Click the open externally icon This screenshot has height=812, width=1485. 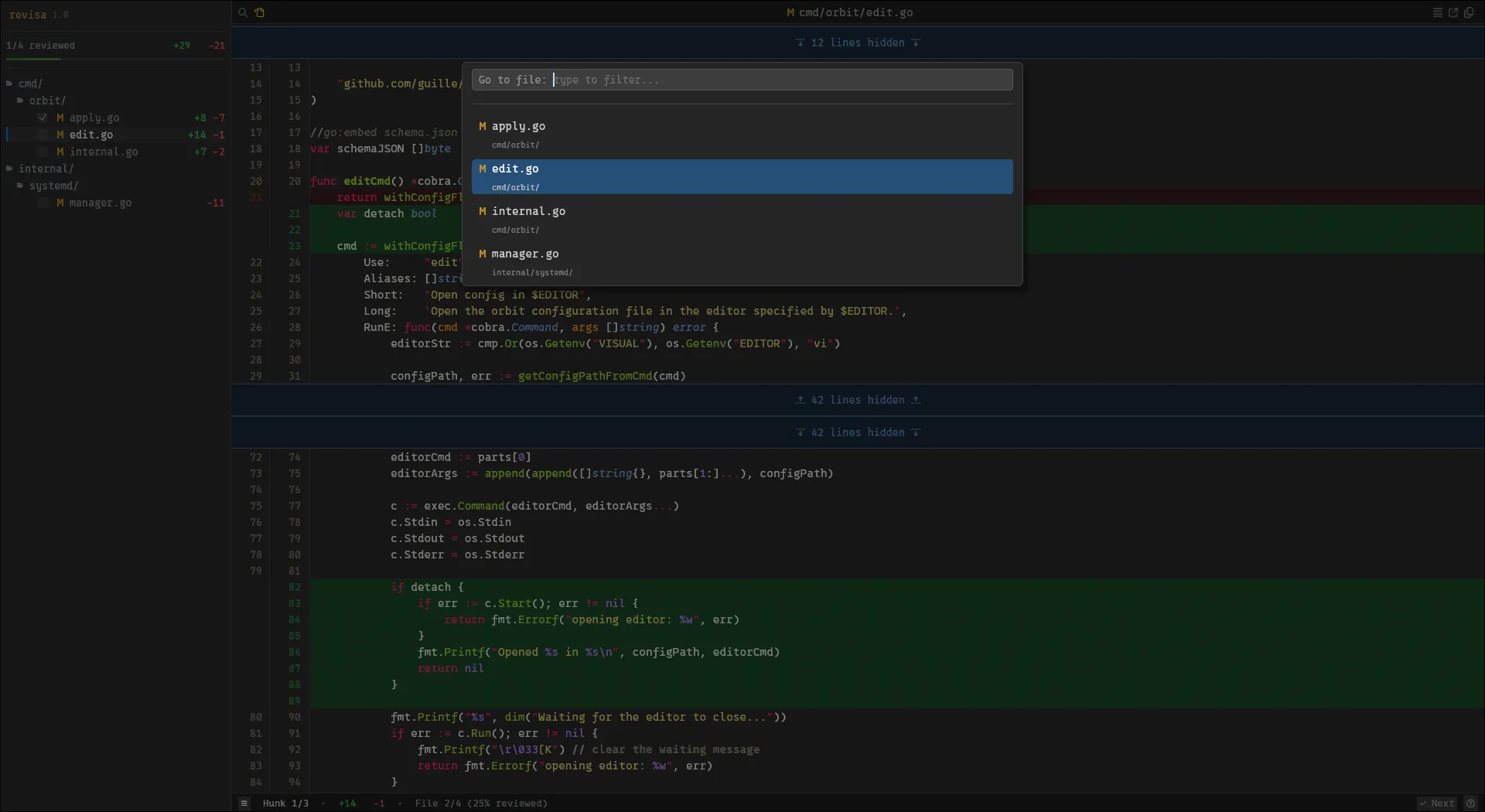click(x=1453, y=12)
